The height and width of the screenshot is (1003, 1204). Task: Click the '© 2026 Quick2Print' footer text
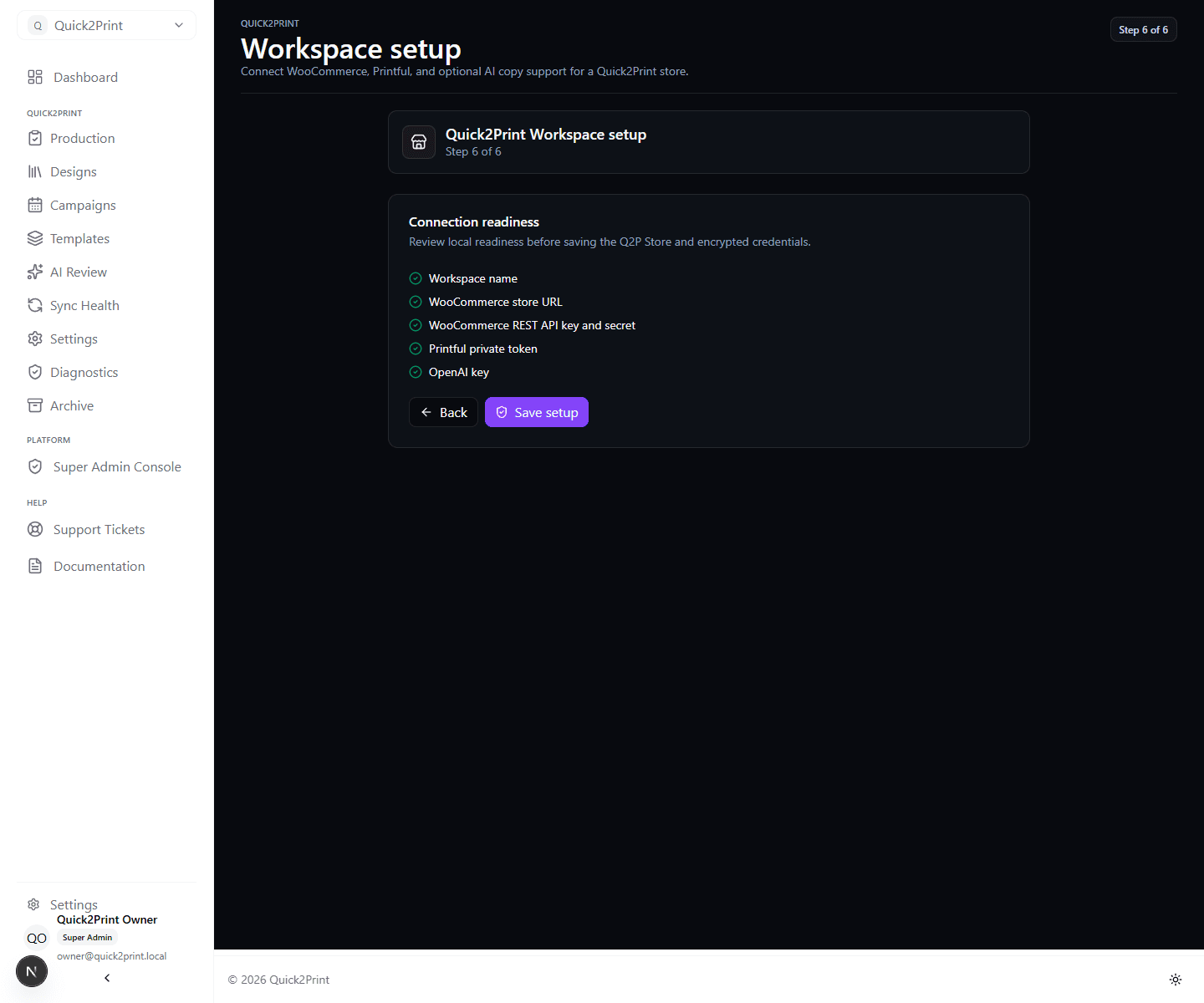click(278, 980)
